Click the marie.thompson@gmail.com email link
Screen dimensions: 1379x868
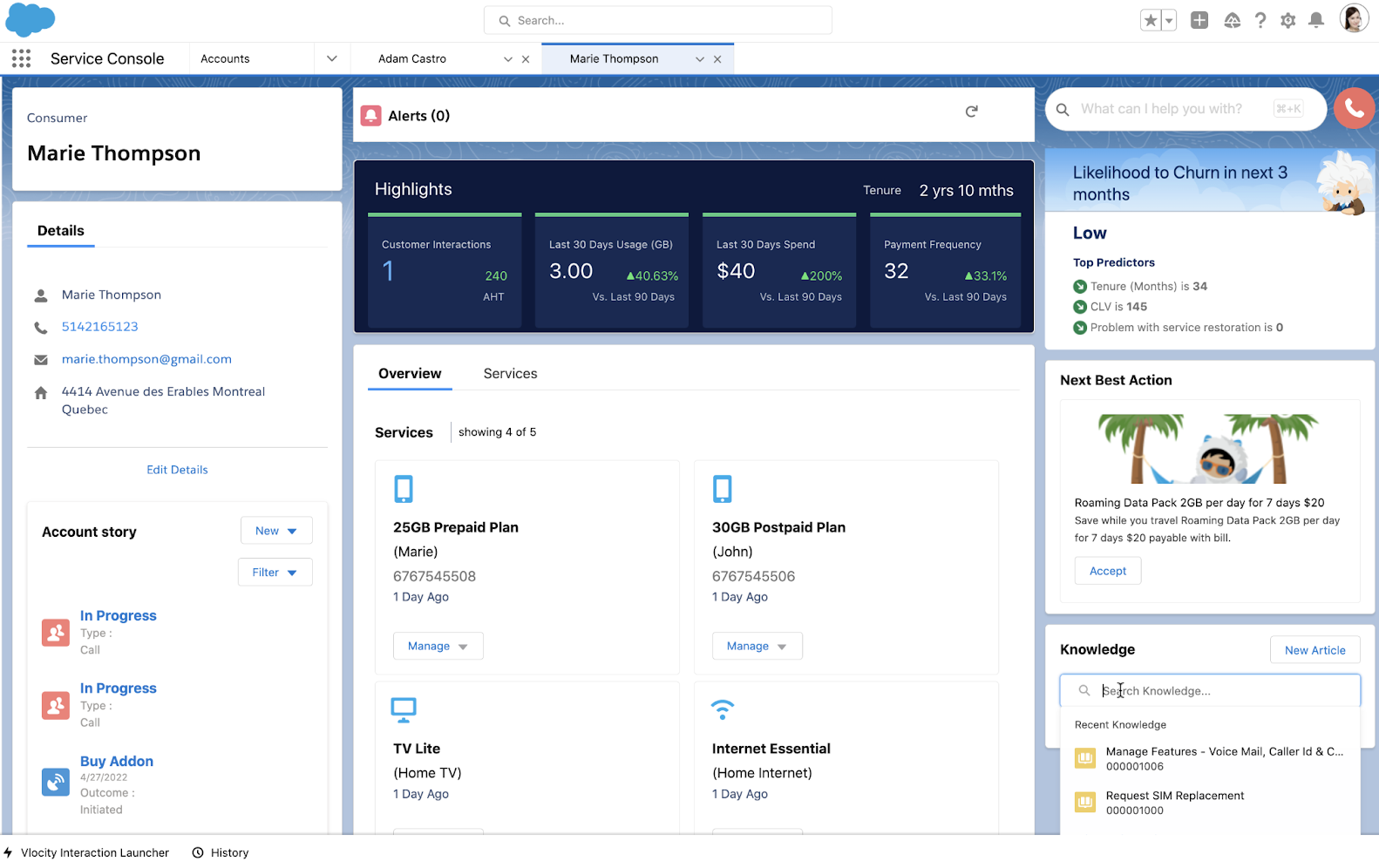click(x=146, y=359)
